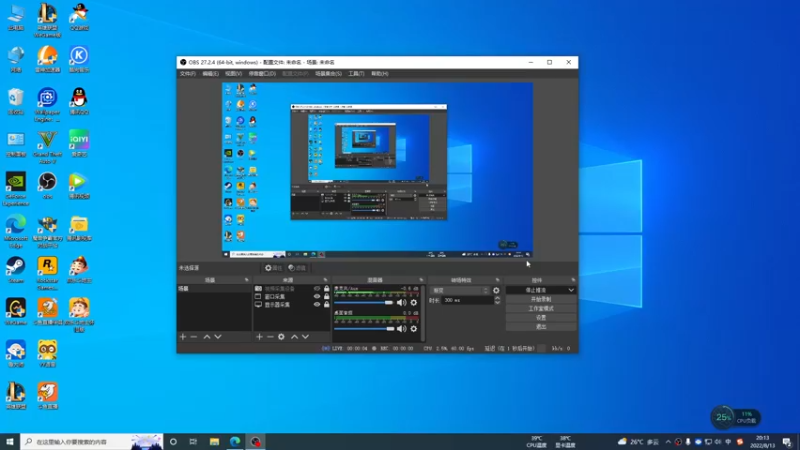Screen dimensions: 800x450
Task: Open the 滤镜 filters button above Sources
Action: 297,268
